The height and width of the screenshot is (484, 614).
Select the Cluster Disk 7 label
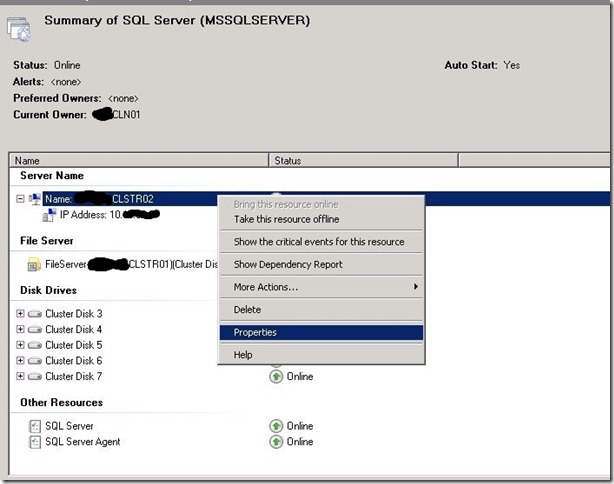(74, 377)
